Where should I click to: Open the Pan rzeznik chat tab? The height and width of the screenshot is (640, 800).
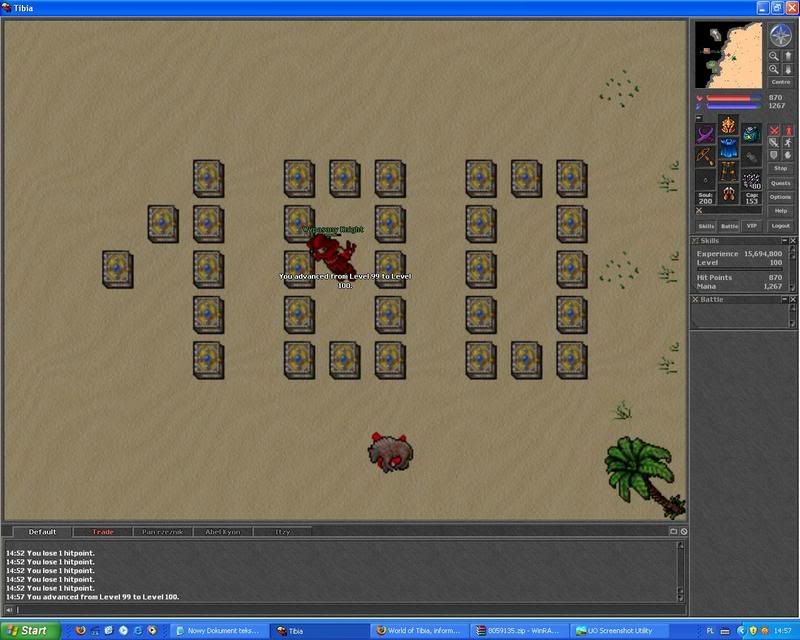click(162, 532)
